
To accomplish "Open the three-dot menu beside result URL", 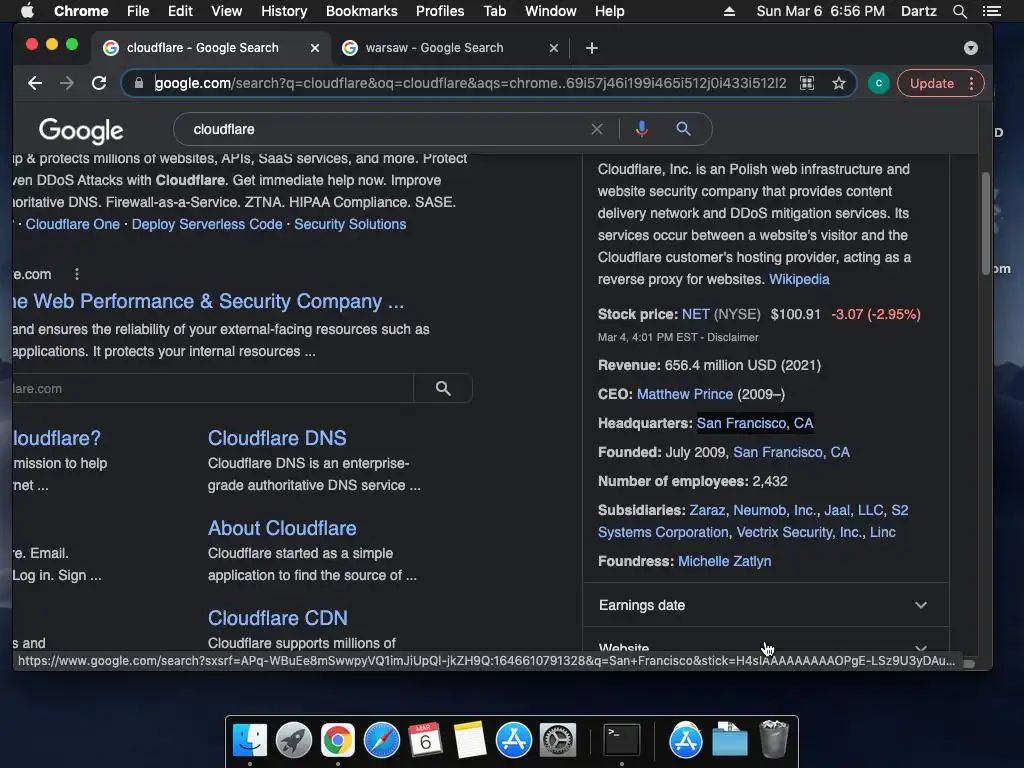I will pos(77,274).
